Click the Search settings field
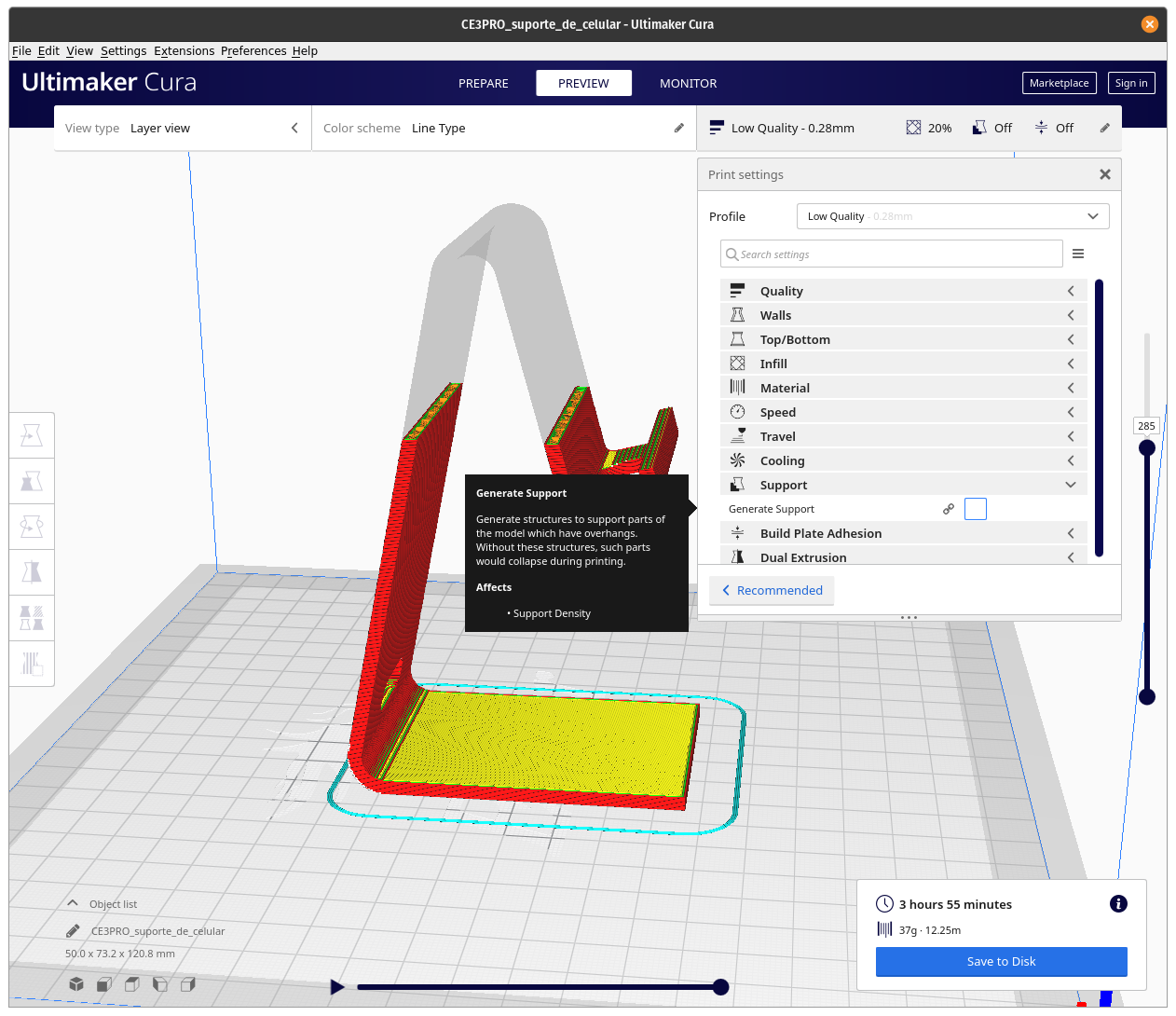The height and width of the screenshot is (1016, 1176). (892, 254)
